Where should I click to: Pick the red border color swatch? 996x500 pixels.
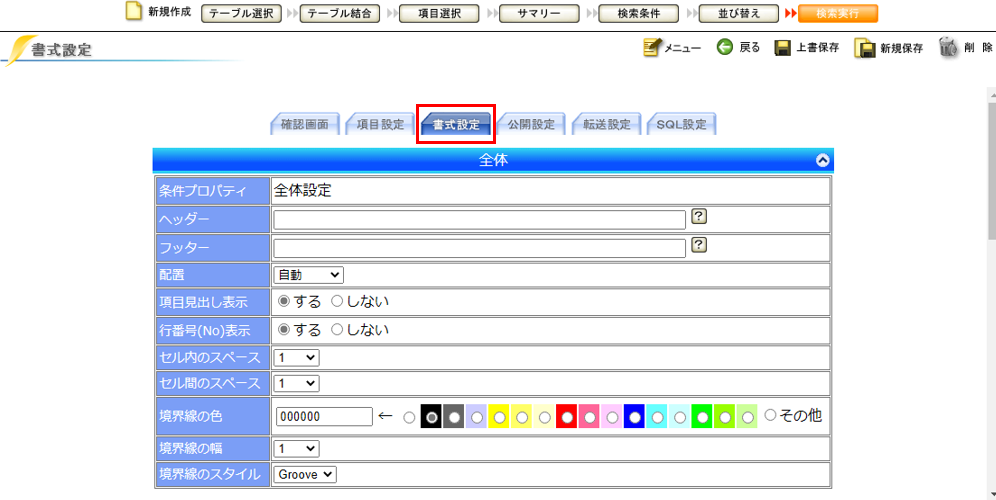click(567, 417)
